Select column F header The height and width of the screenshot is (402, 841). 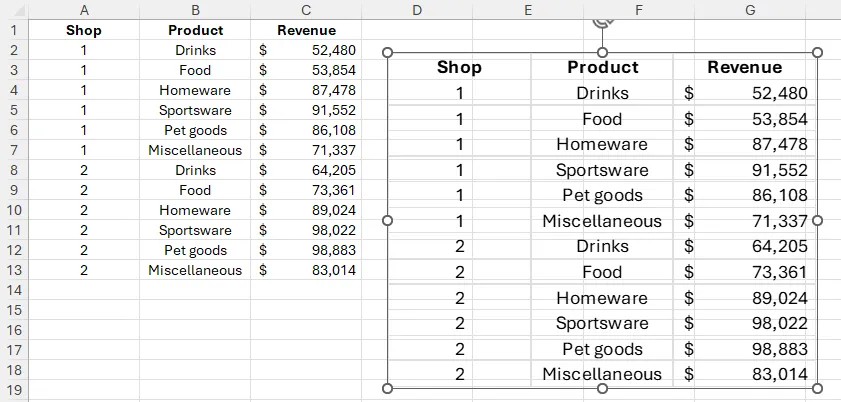639,10
